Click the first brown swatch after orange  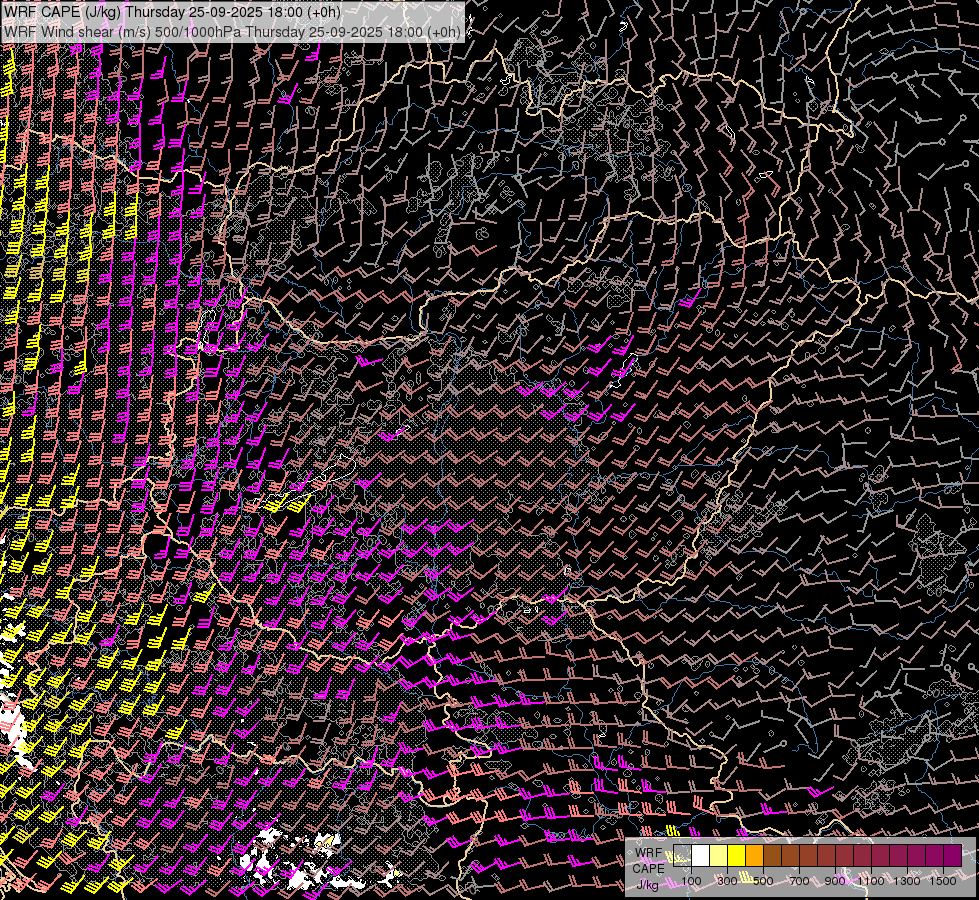[773, 855]
